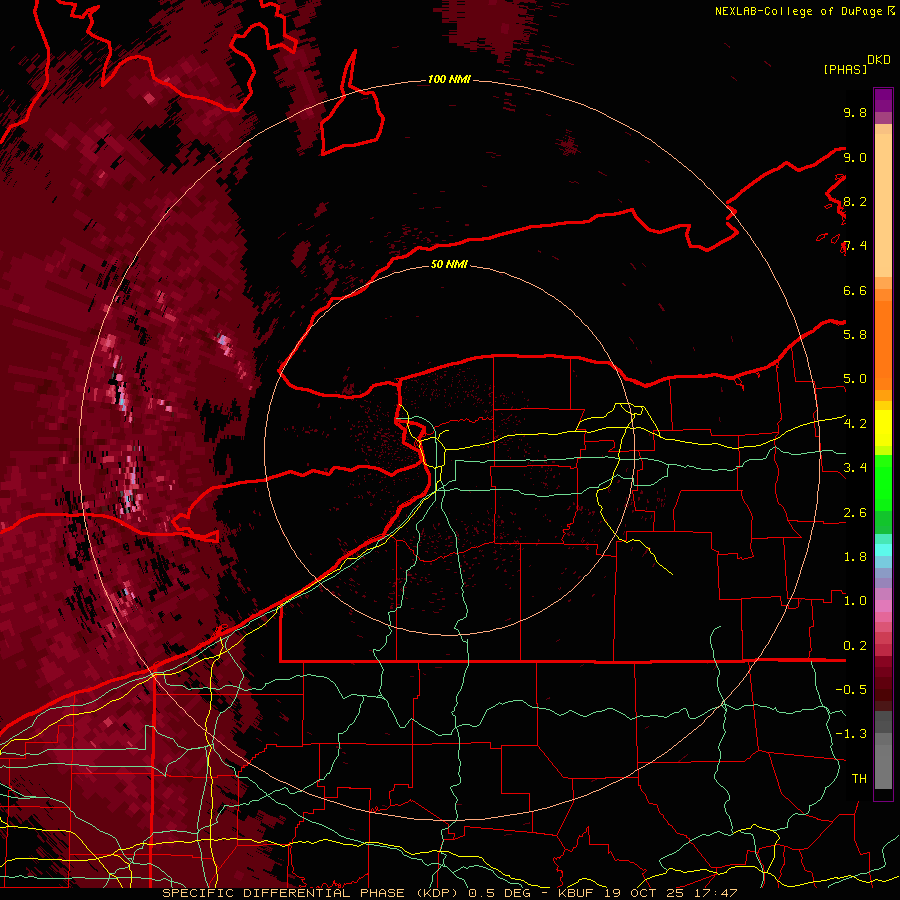
Task: Pick the orange band of the color bar
Action: pos(883,346)
